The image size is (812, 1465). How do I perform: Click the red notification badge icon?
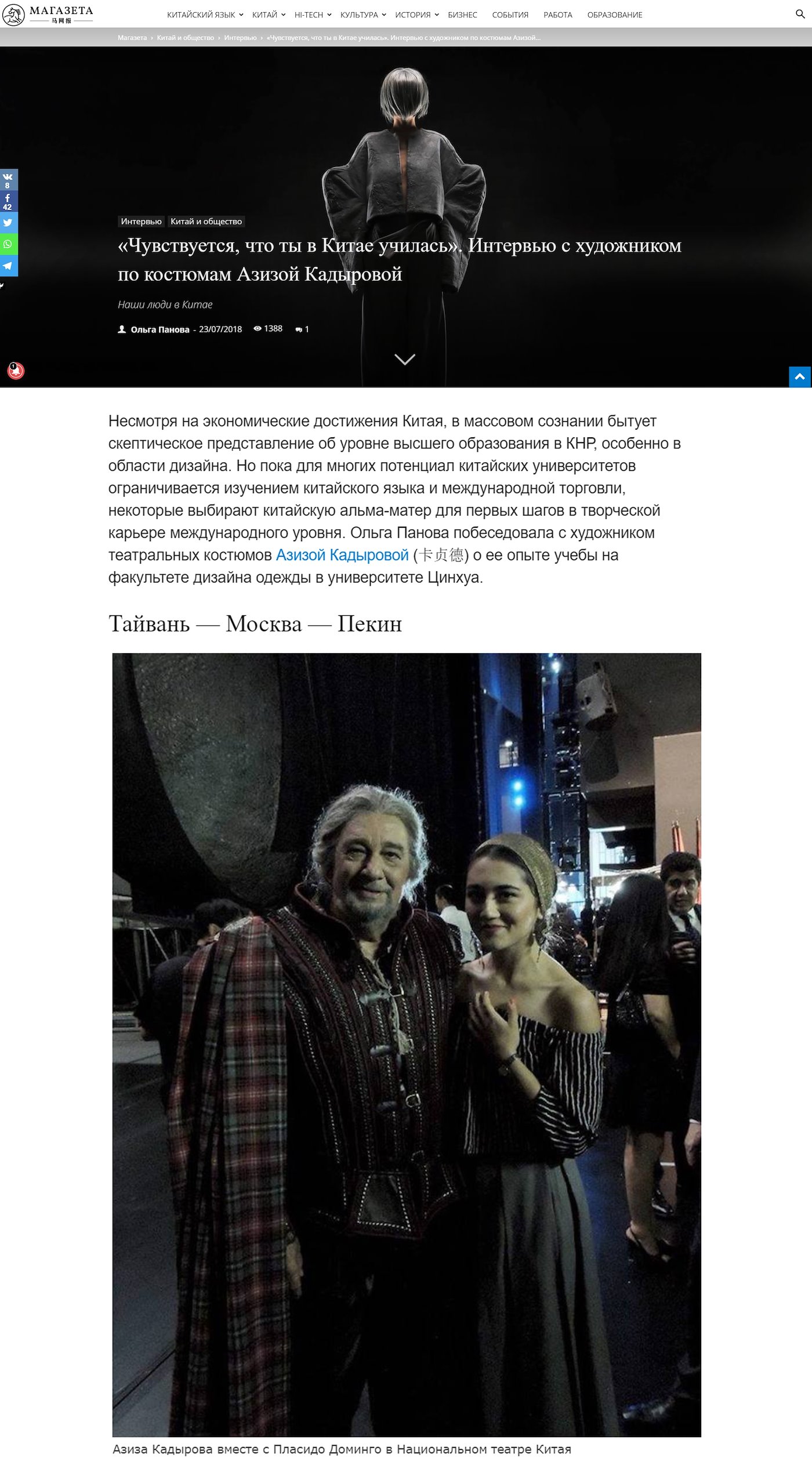tap(16, 371)
